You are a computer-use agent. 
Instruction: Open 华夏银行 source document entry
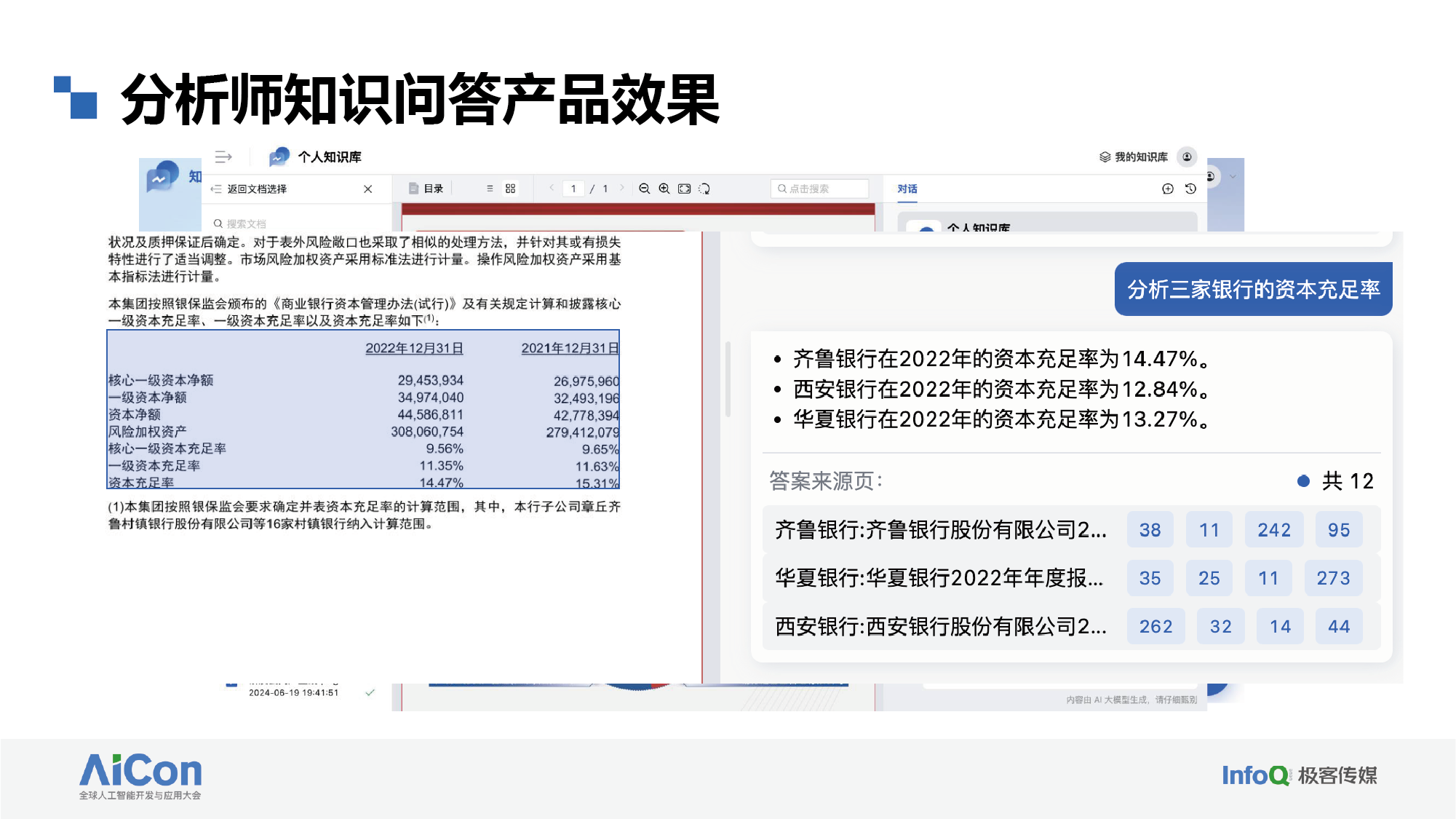[x=939, y=578]
